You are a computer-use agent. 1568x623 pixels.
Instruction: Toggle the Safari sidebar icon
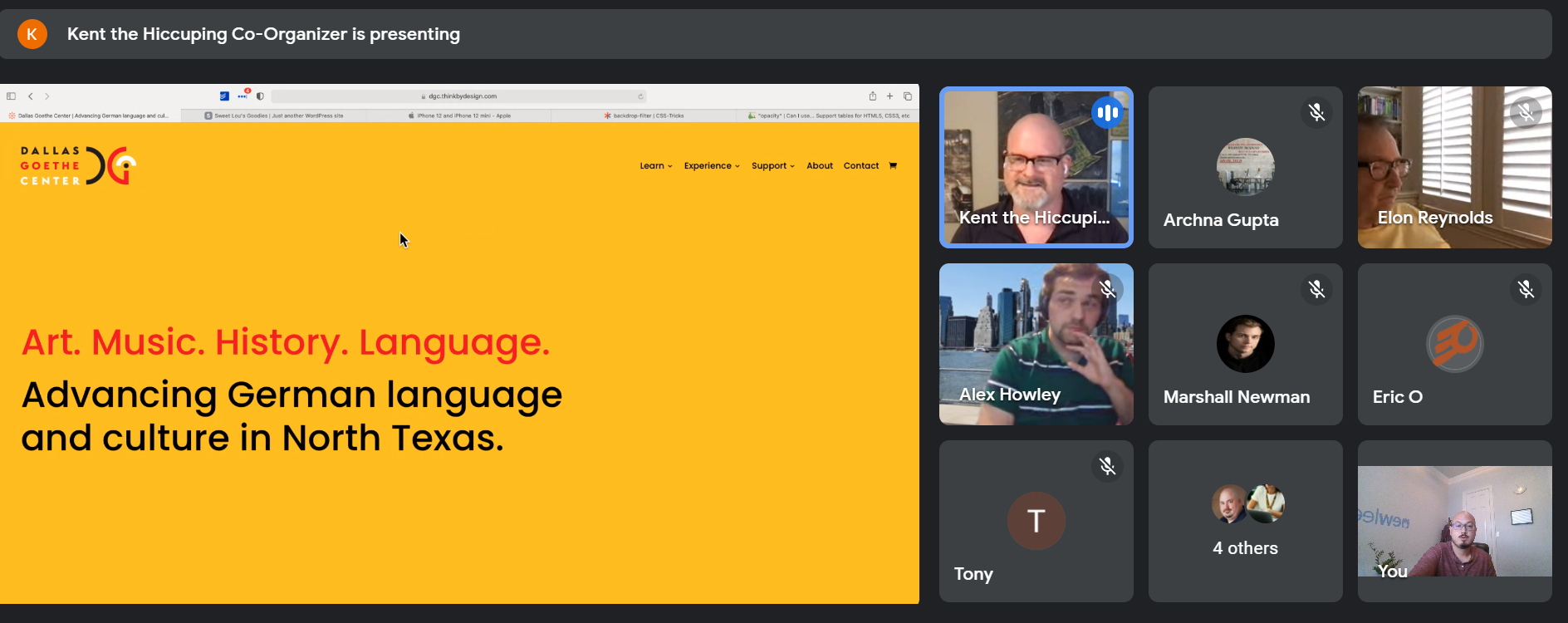[12, 96]
